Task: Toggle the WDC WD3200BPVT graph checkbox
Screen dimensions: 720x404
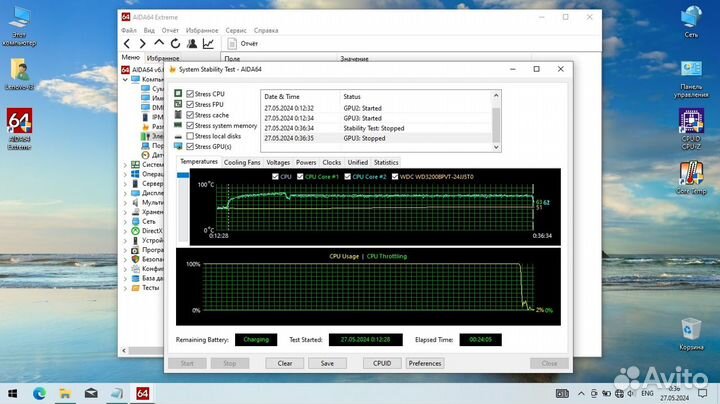Action: [x=395, y=176]
